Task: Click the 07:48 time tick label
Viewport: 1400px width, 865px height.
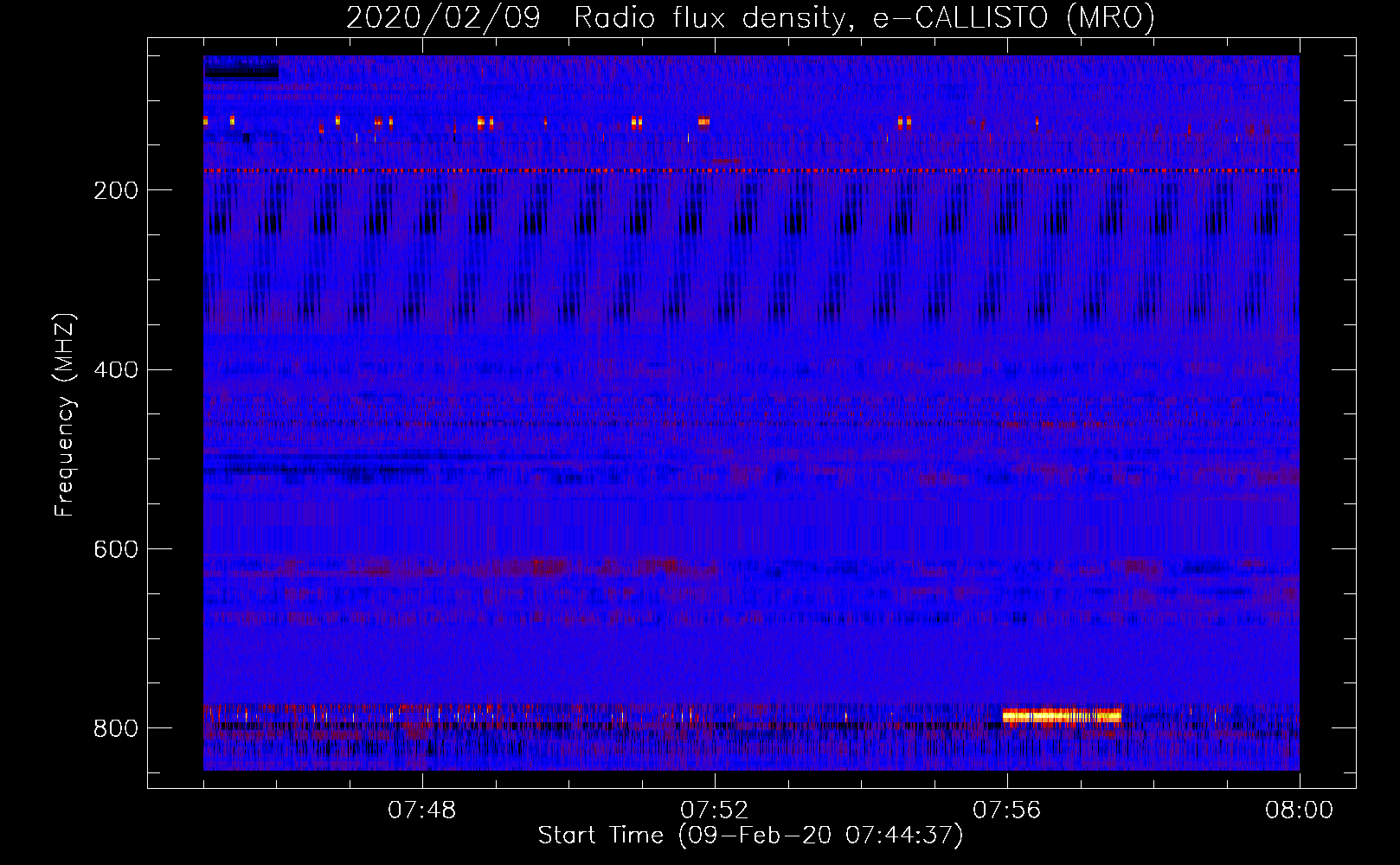Action: pyautogui.click(x=421, y=811)
